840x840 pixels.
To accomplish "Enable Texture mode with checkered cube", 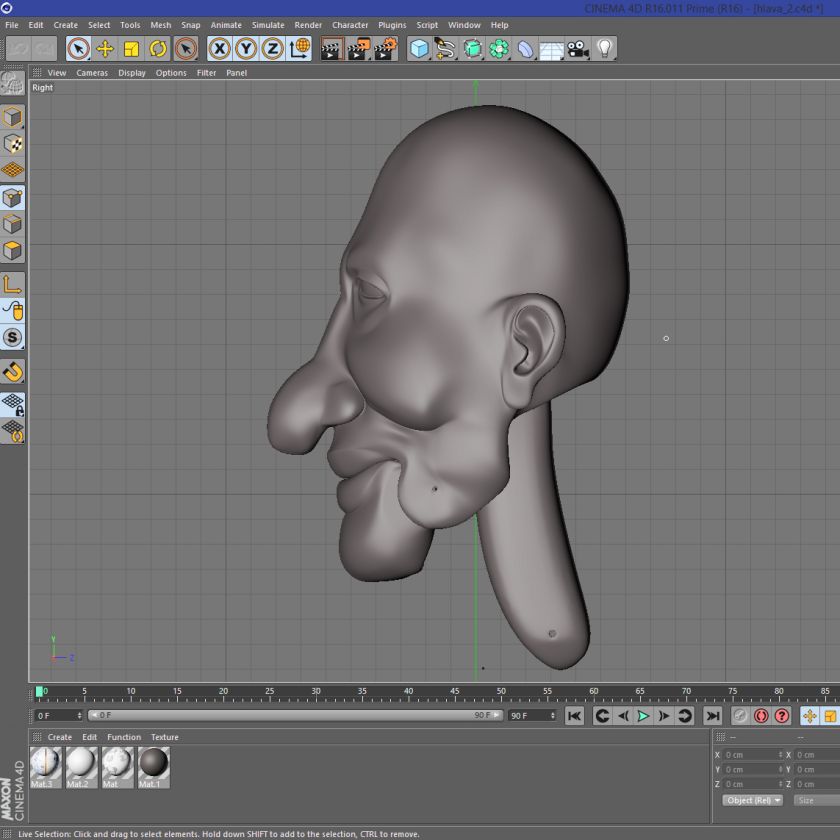I will [x=12, y=144].
